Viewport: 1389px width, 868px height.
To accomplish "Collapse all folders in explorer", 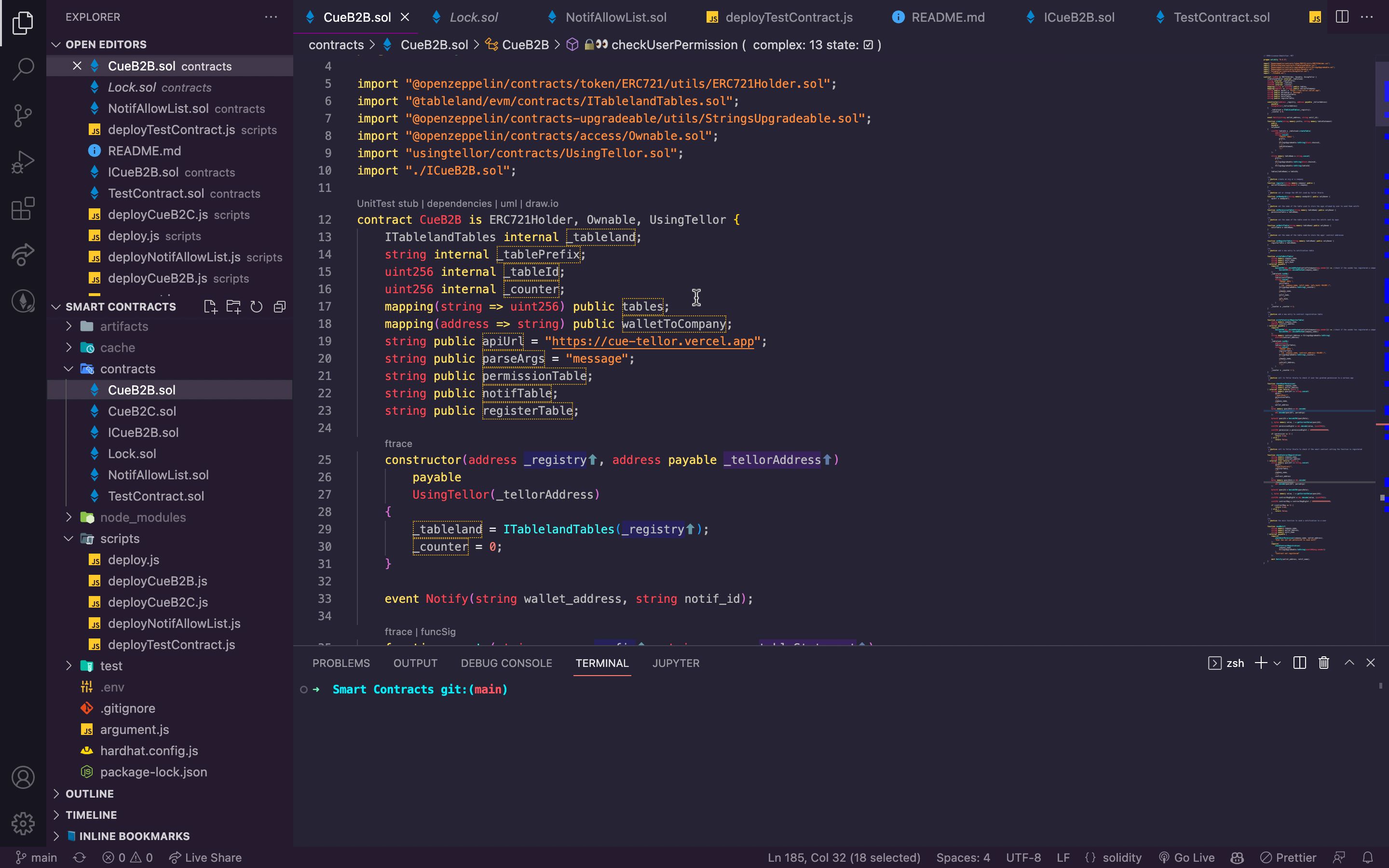I will pos(280,307).
